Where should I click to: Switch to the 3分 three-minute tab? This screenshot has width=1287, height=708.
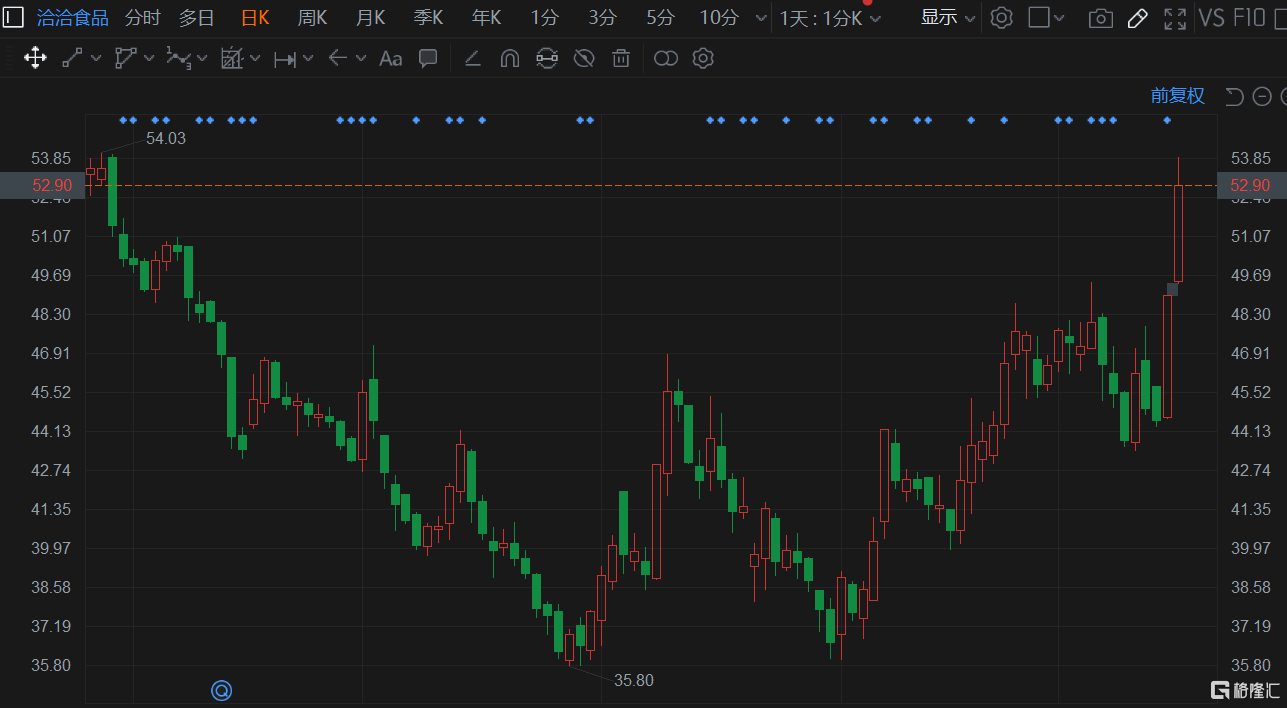[x=603, y=18]
